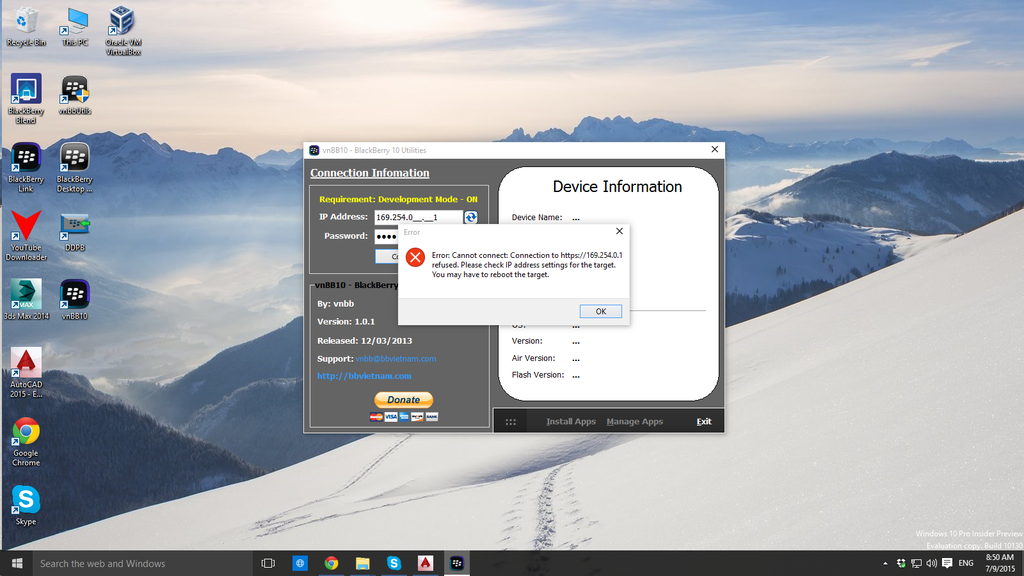Screen dimensions: 1024x576
Task: Click the "Version: 1.0.1" text
Action: pos(346,322)
